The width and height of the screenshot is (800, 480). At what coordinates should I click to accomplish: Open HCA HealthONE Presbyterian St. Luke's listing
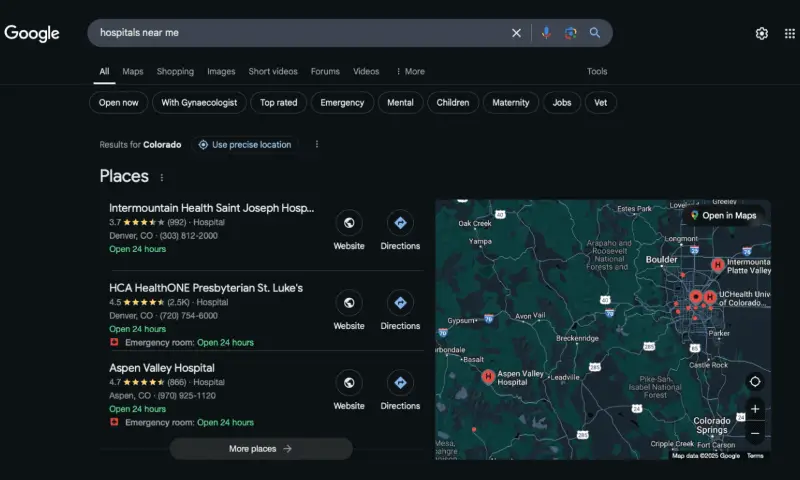point(206,288)
